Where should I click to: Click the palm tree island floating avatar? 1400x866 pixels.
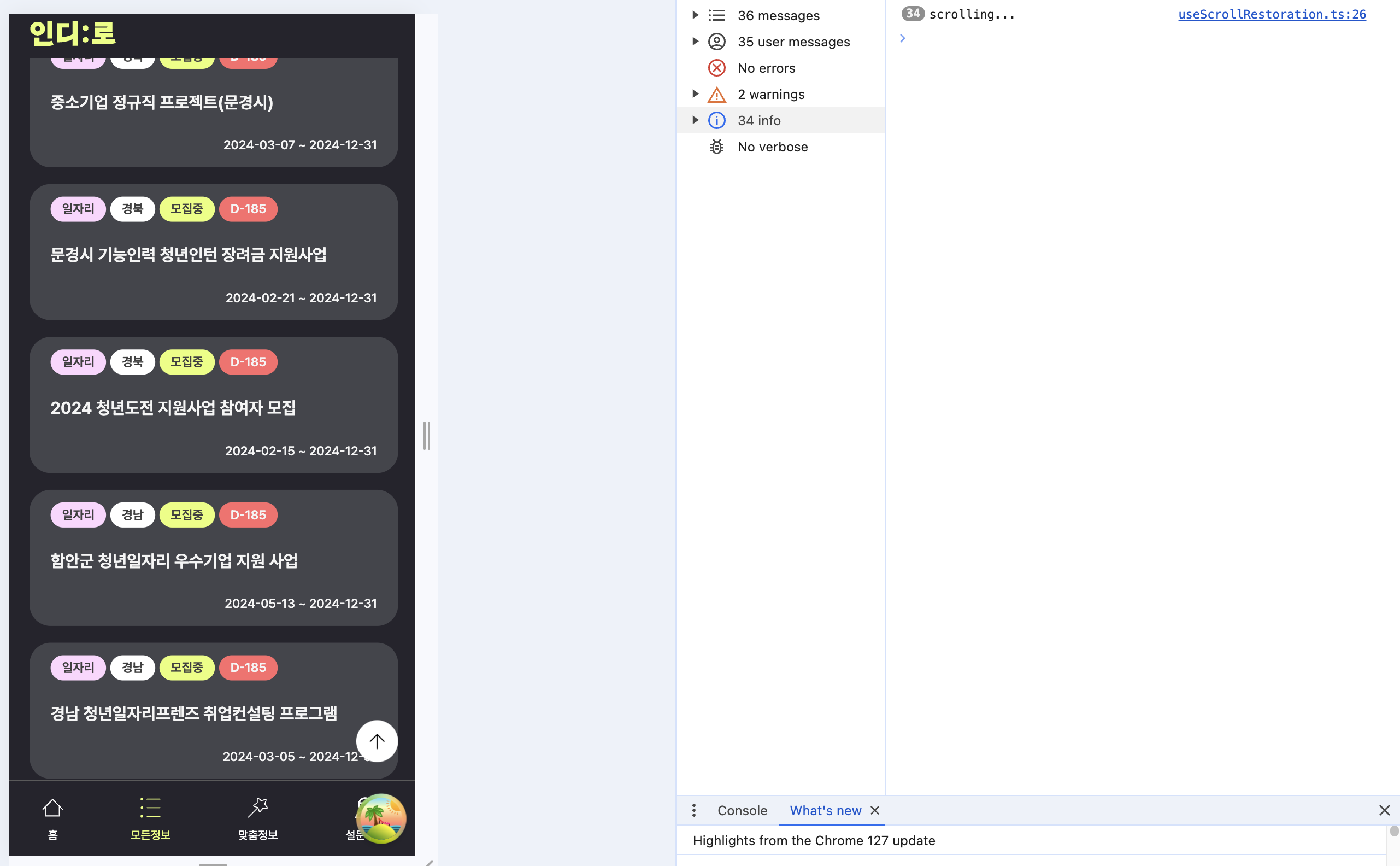point(381,818)
